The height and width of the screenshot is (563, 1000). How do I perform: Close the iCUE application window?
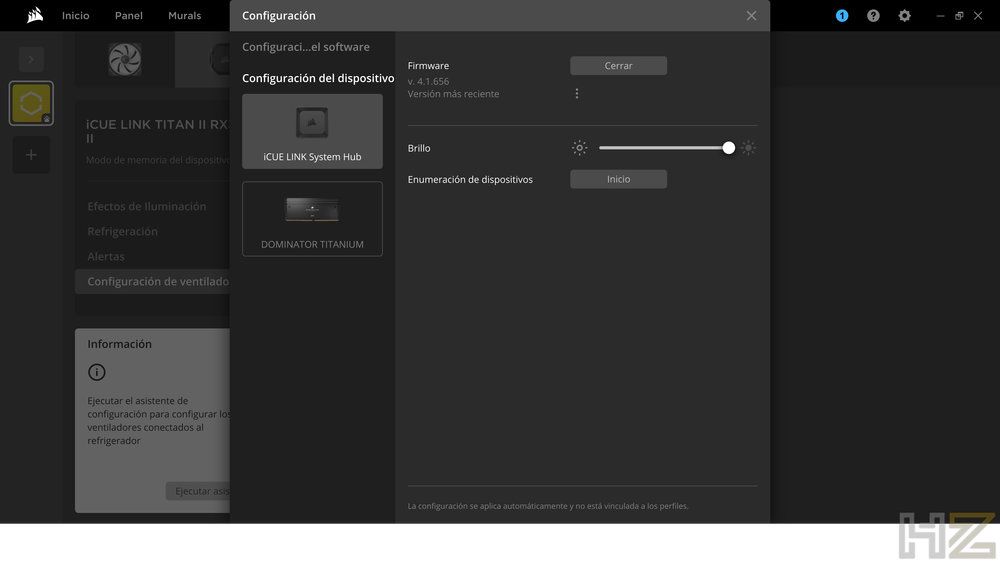[978, 15]
